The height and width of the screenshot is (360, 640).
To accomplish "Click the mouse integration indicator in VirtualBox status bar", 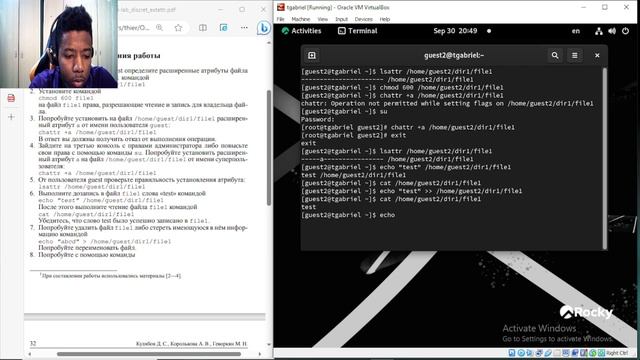I will coord(593,353).
